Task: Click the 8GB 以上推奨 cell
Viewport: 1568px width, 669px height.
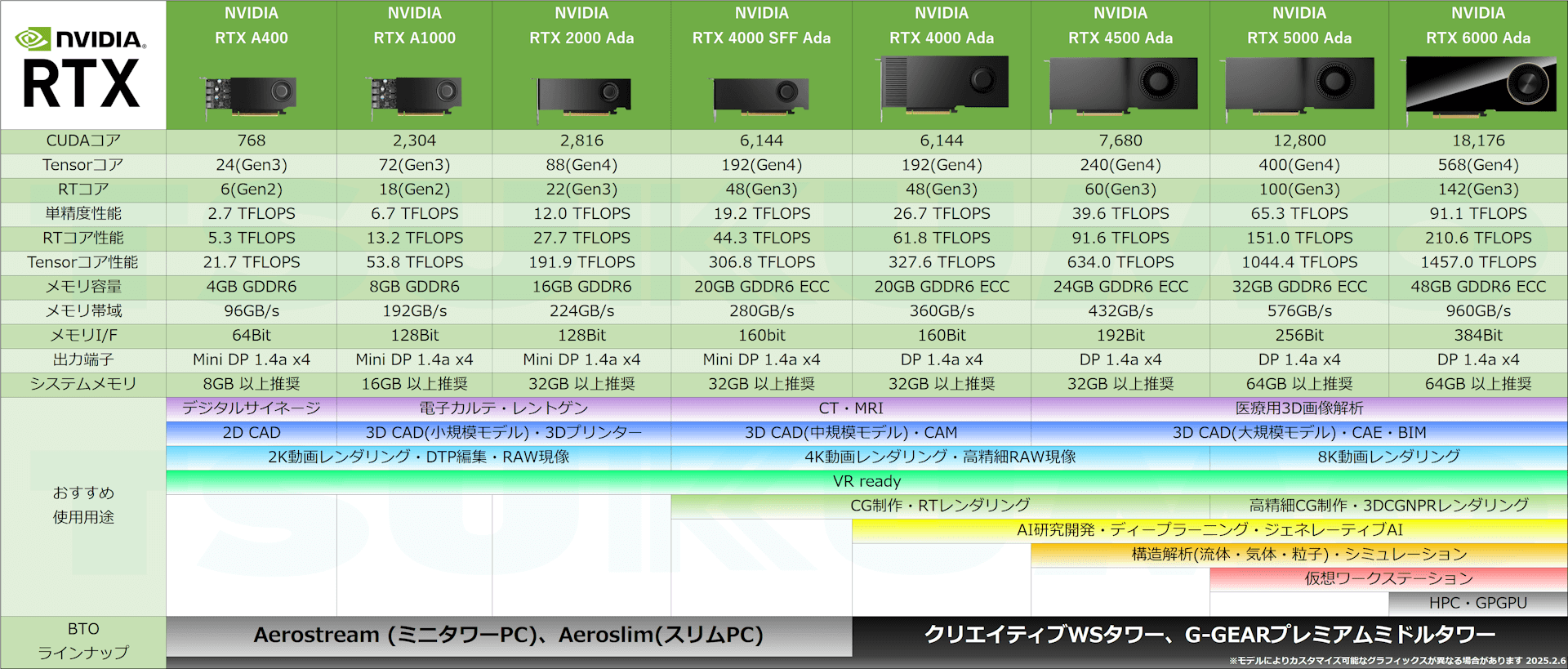Action: click(x=252, y=384)
